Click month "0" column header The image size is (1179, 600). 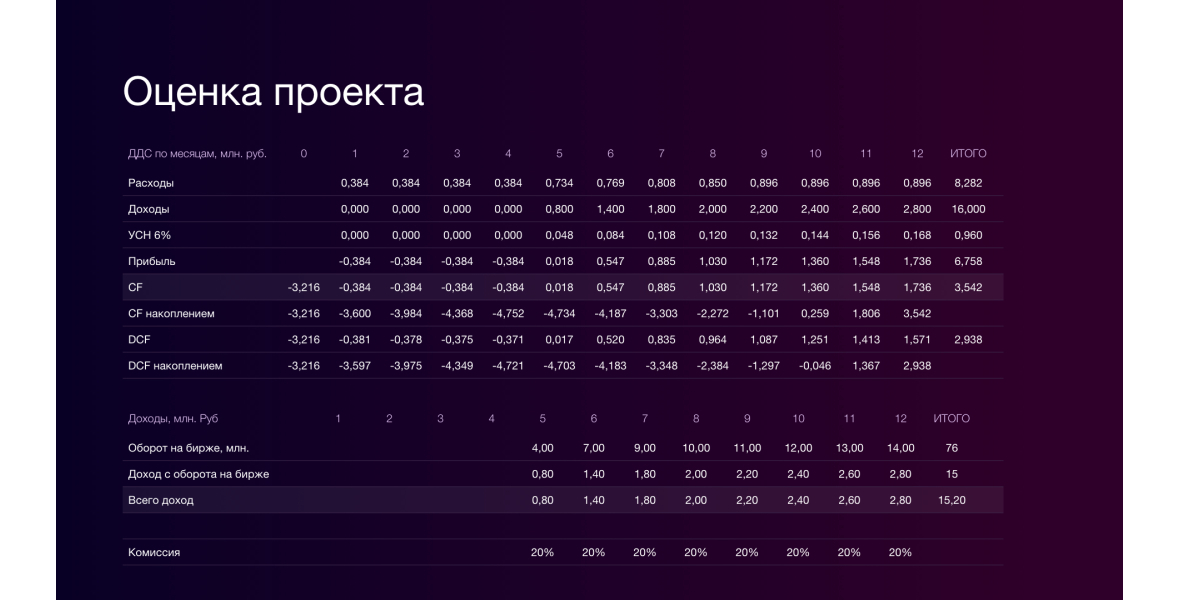(304, 153)
